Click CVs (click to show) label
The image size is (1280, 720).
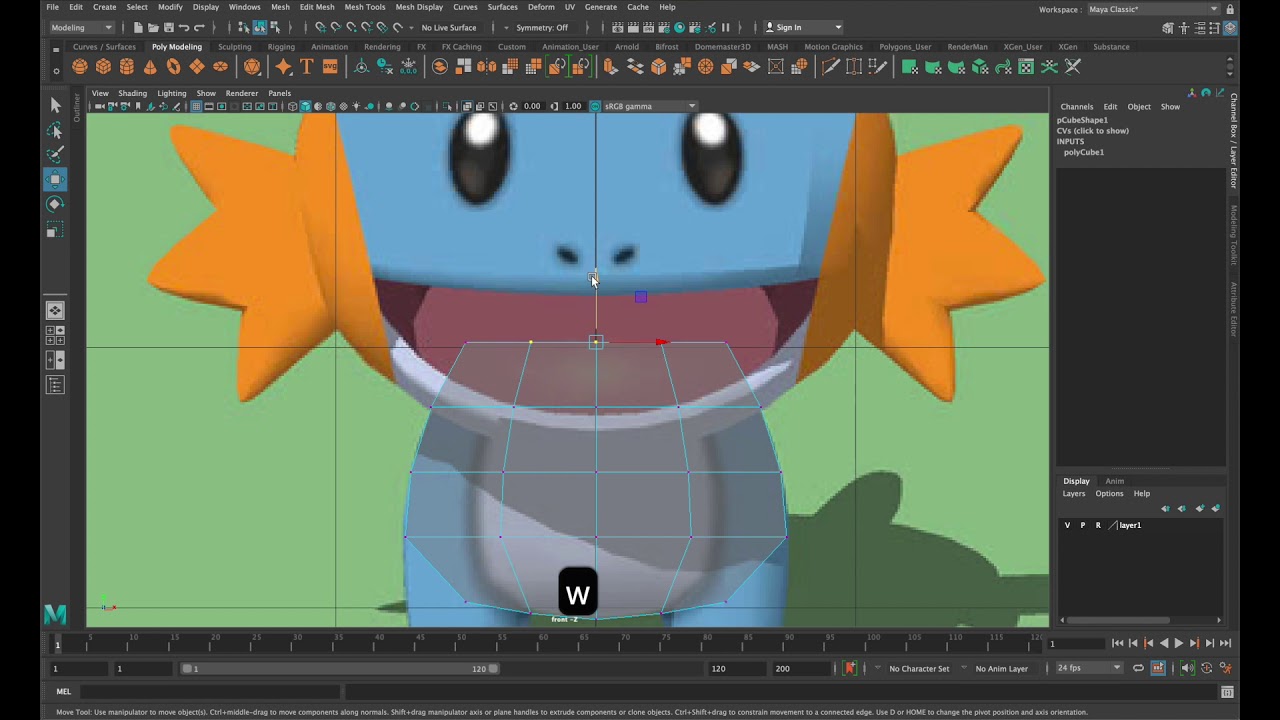pos(1093,131)
